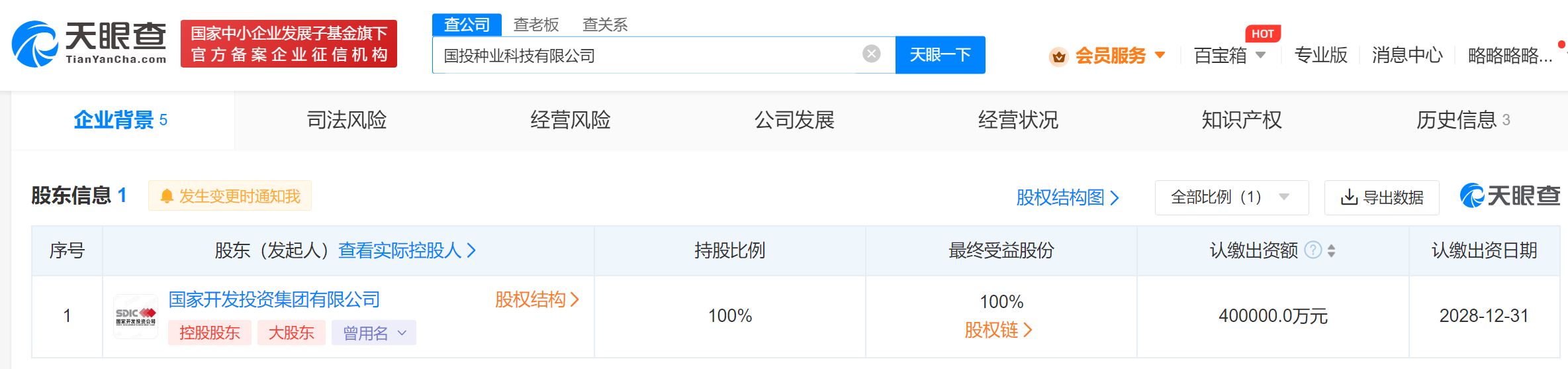
Task: Open the 股权结构图 link
Action: pos(1068,197)
